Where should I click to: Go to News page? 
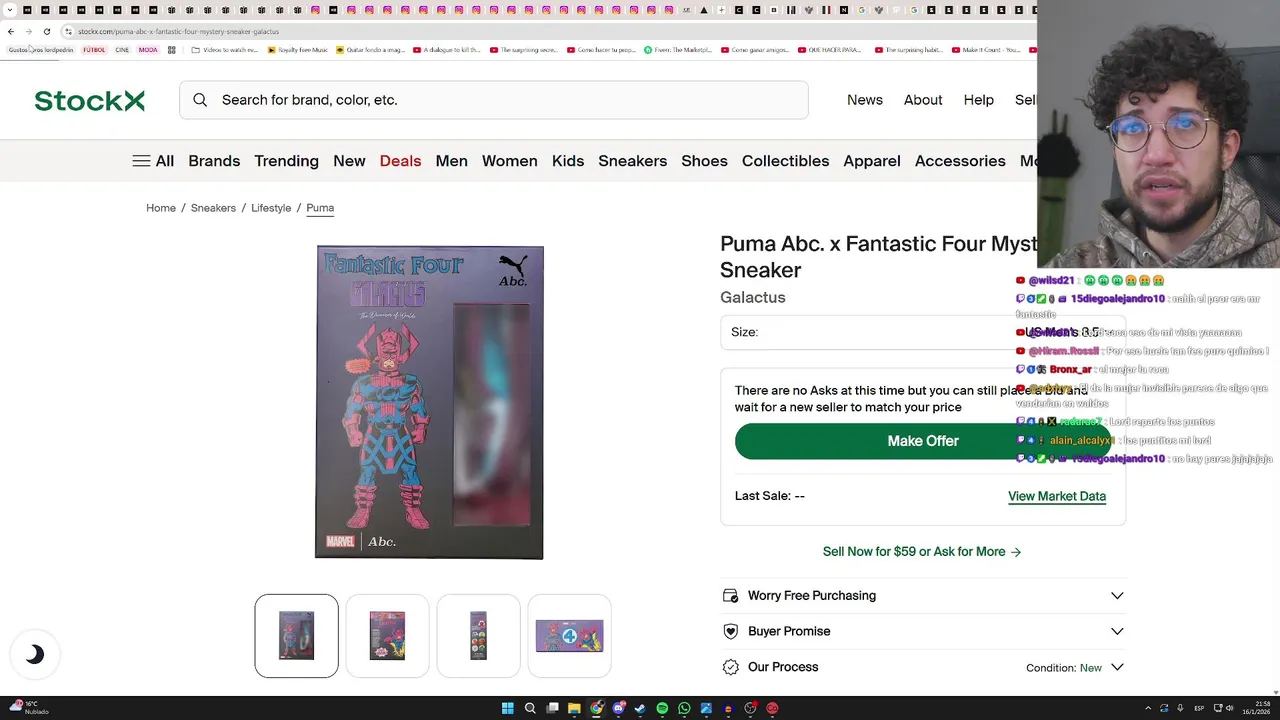[865, 100]
